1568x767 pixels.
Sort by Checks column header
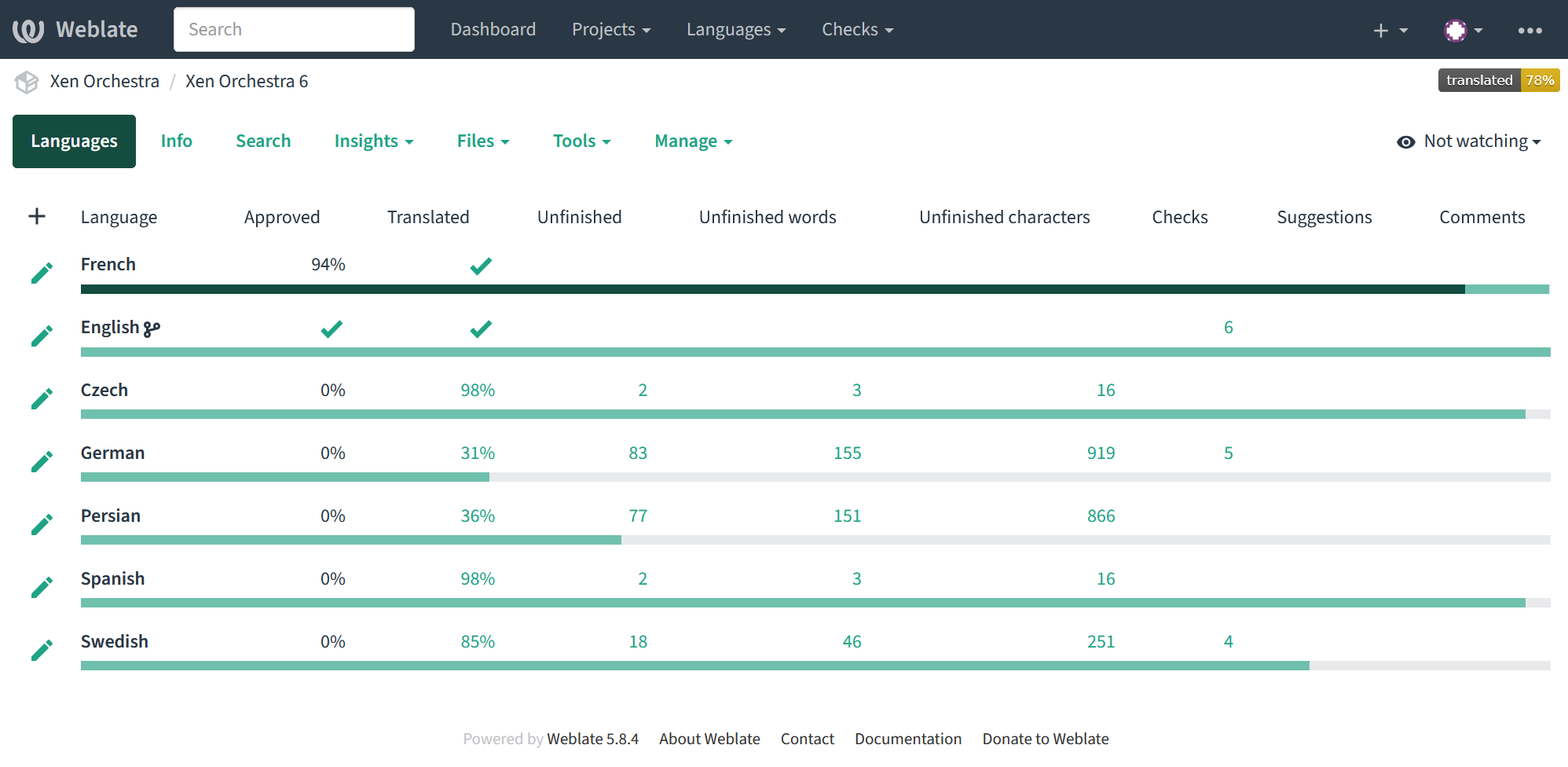point(1180,218)
